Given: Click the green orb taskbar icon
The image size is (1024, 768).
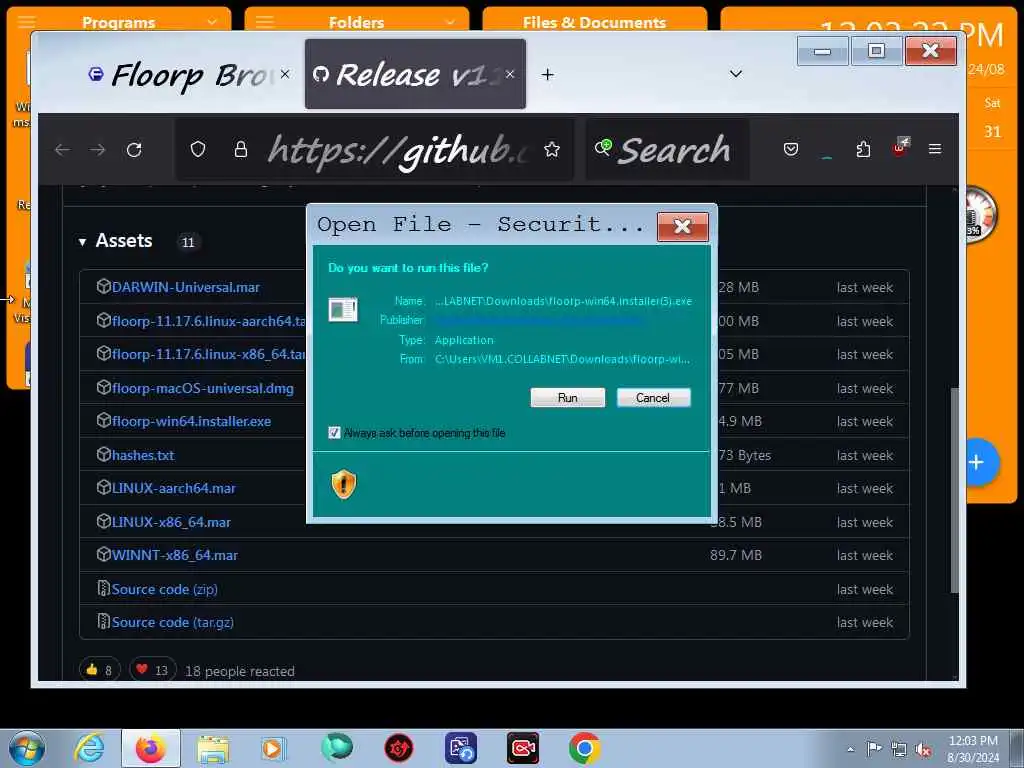Looking at the screenshot, I should (x=336, y=748).
